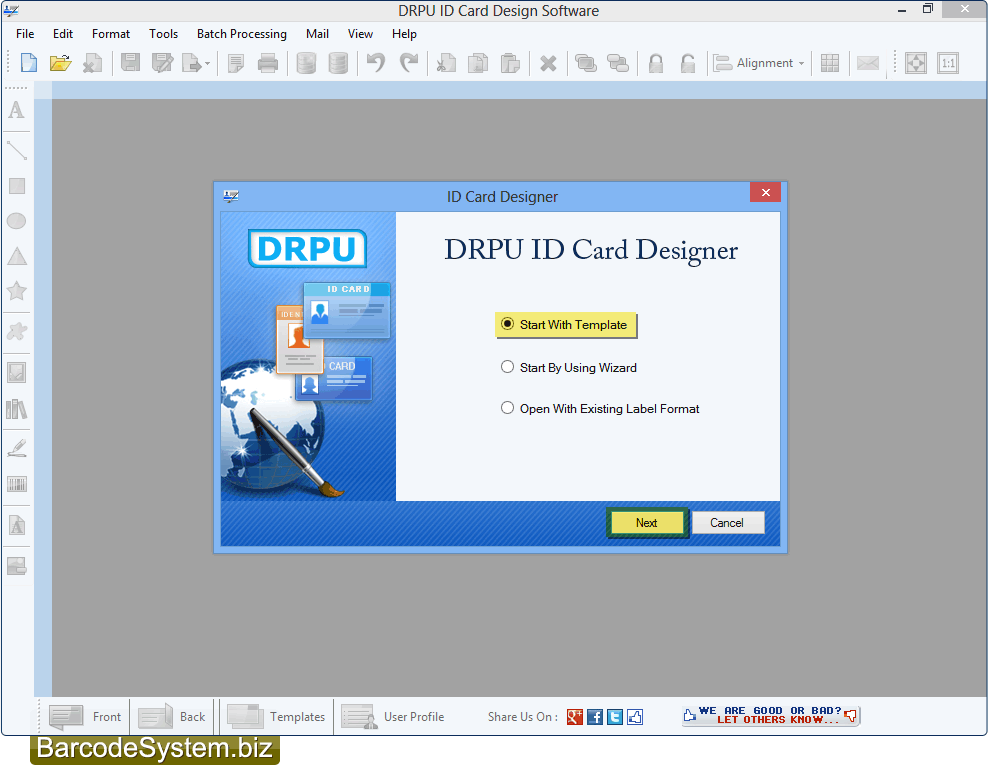Open the View menu
This screenshot has width=988, height=765.
coord(360,34)
